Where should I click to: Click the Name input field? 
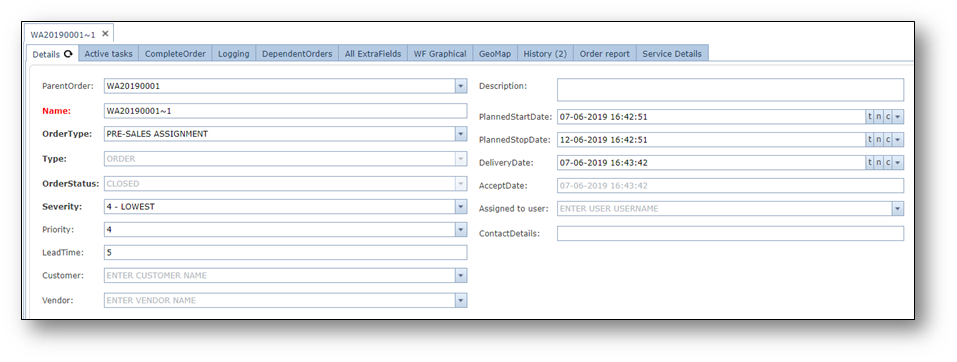(x=286, y=110)
